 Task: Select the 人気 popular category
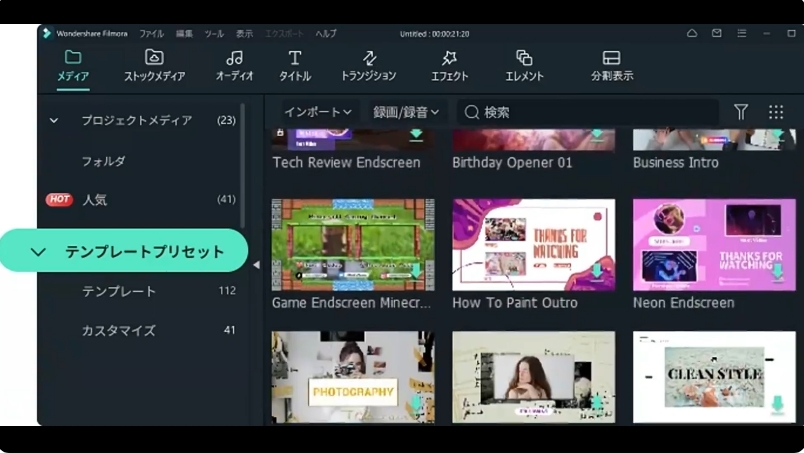95,200
